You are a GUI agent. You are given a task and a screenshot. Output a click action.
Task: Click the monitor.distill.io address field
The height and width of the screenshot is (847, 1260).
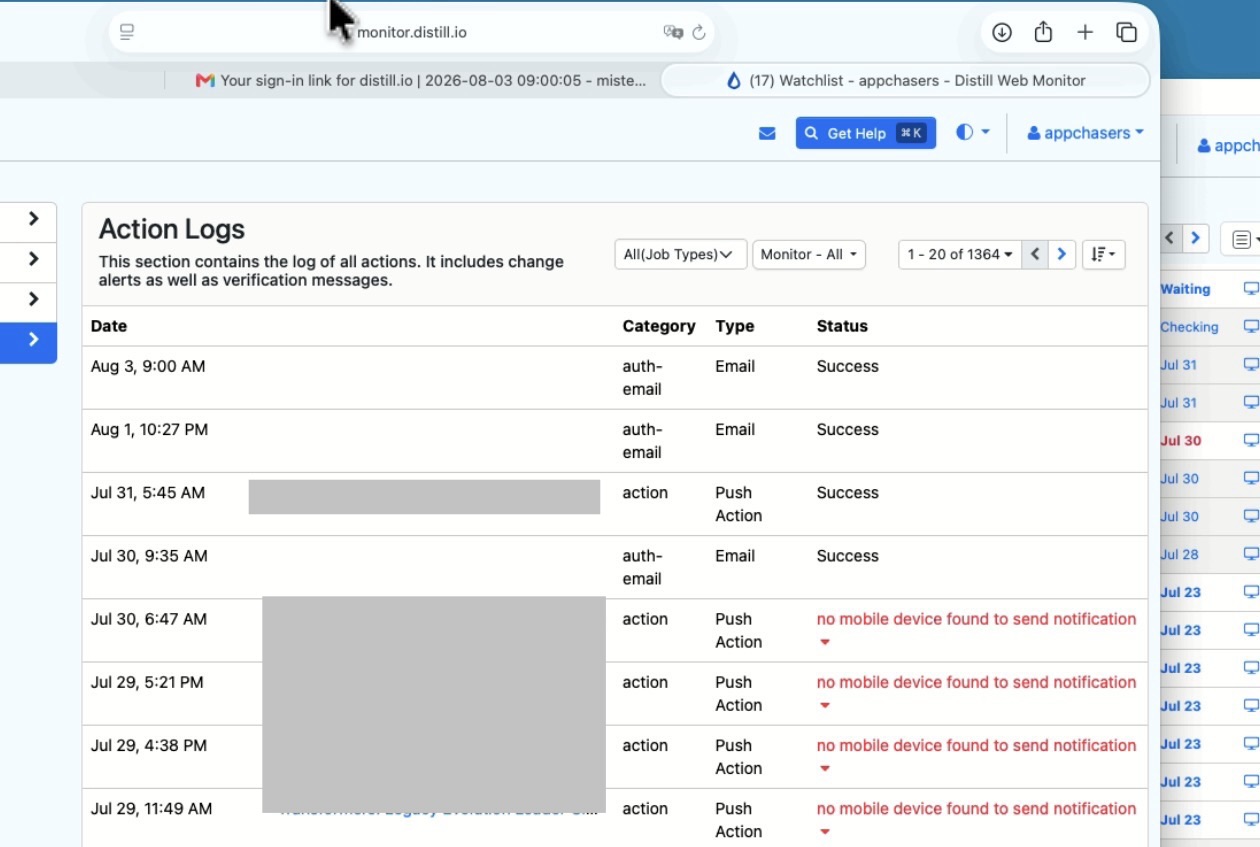point(411,32)
